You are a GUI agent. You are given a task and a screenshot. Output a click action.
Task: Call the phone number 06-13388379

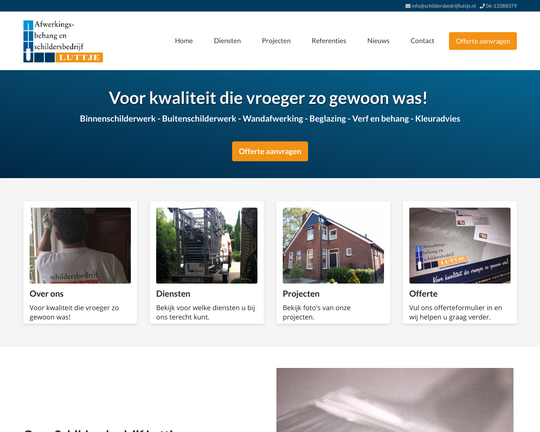tap(501, 6)
